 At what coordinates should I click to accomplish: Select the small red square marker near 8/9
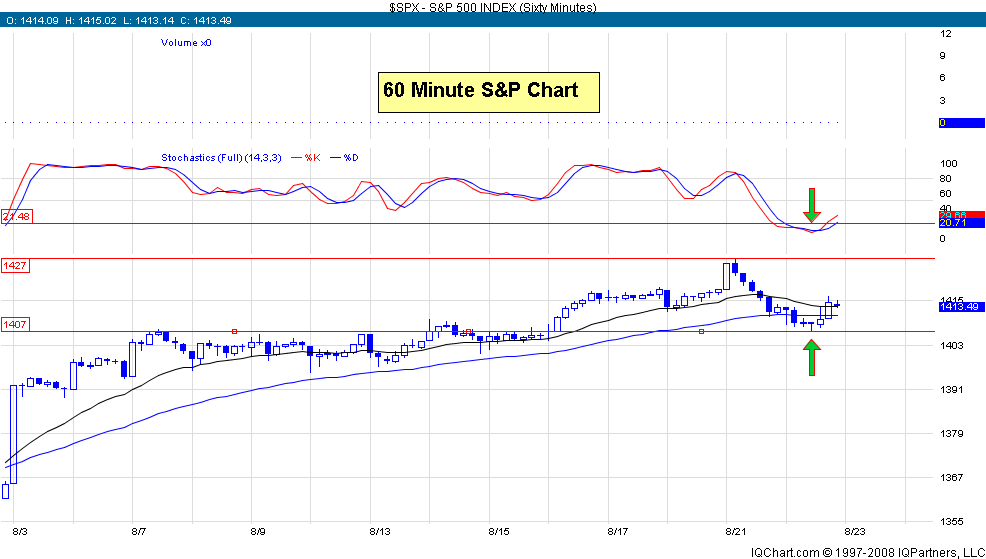click(x=234, y=331)
